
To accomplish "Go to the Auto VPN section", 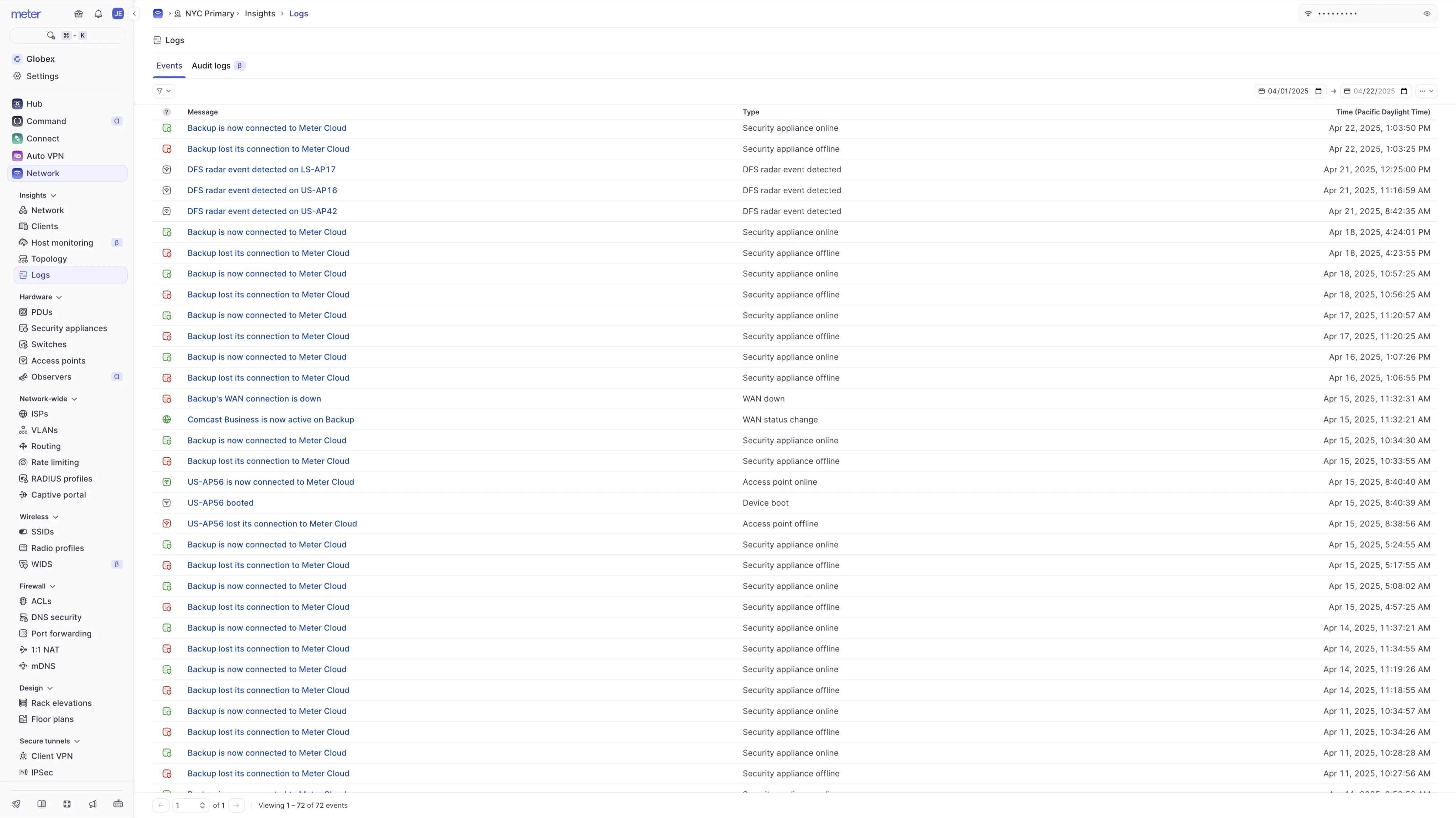I will tap(45, 156).
